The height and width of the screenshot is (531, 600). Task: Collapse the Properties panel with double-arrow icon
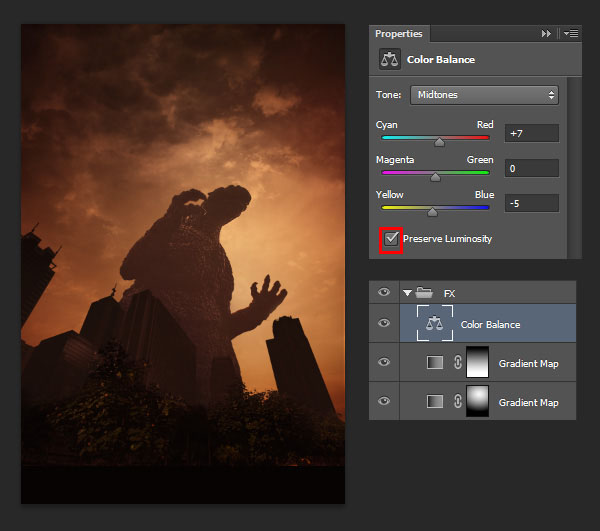click(546, 34)
